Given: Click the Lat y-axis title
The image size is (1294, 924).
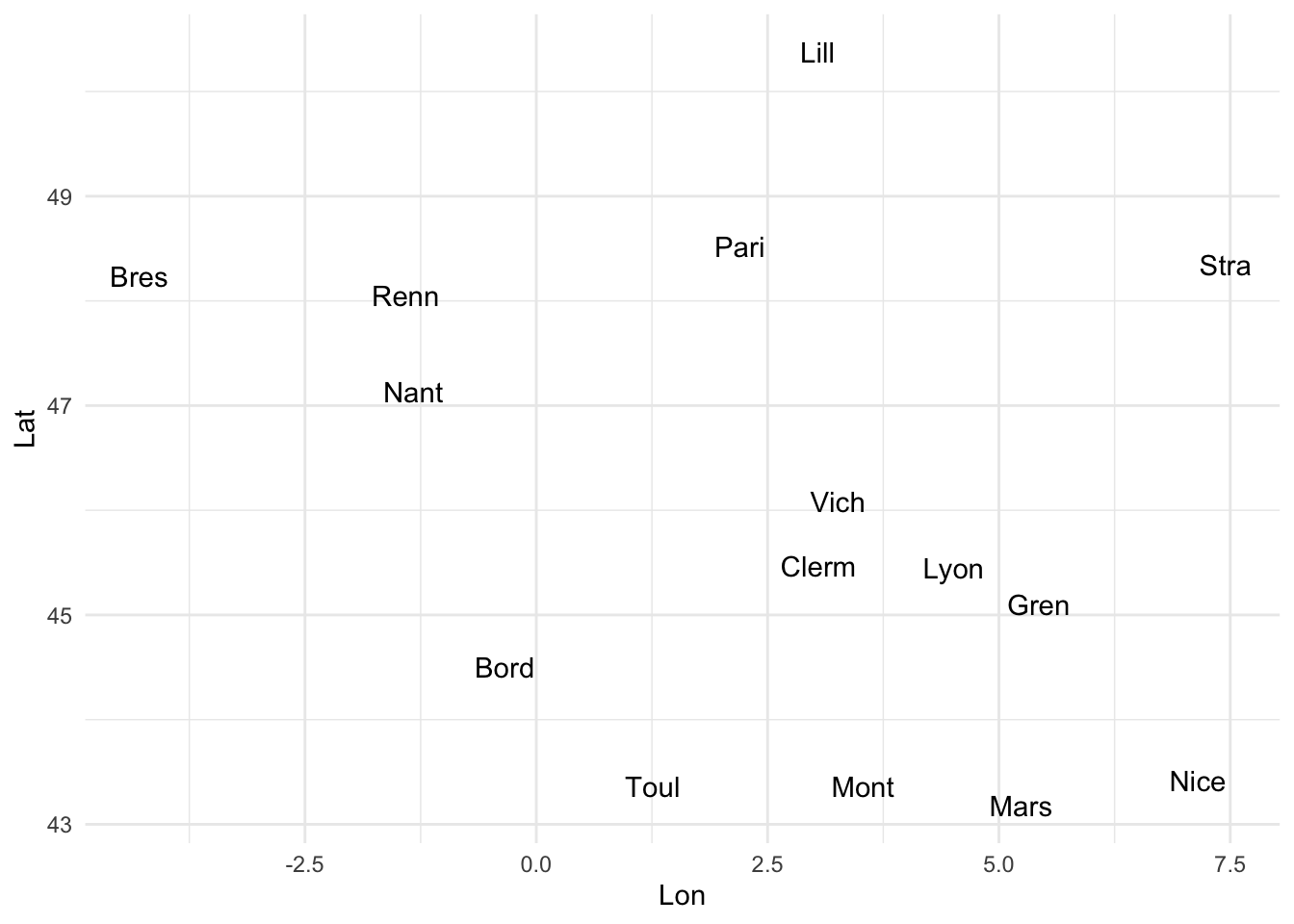Looking at the screenshot, I should coord(25,428).
